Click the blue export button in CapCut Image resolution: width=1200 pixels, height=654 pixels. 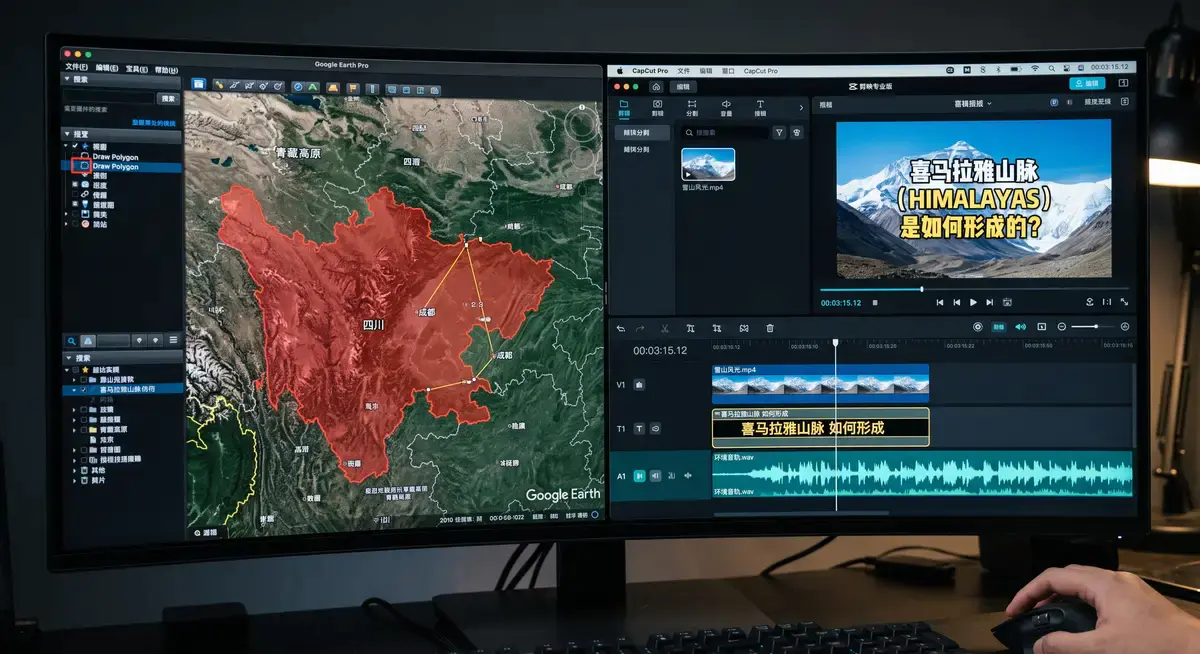pos(1086,83)
